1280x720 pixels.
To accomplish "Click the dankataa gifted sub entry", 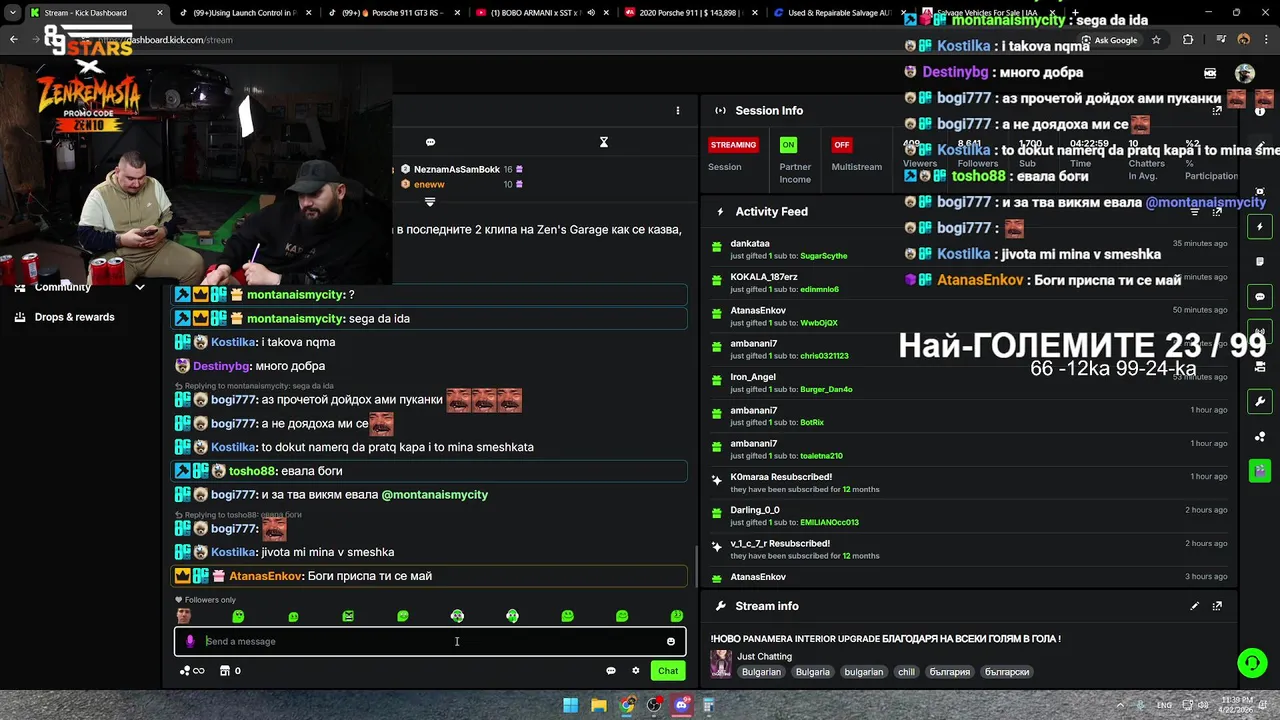I will tap(969, 249).
